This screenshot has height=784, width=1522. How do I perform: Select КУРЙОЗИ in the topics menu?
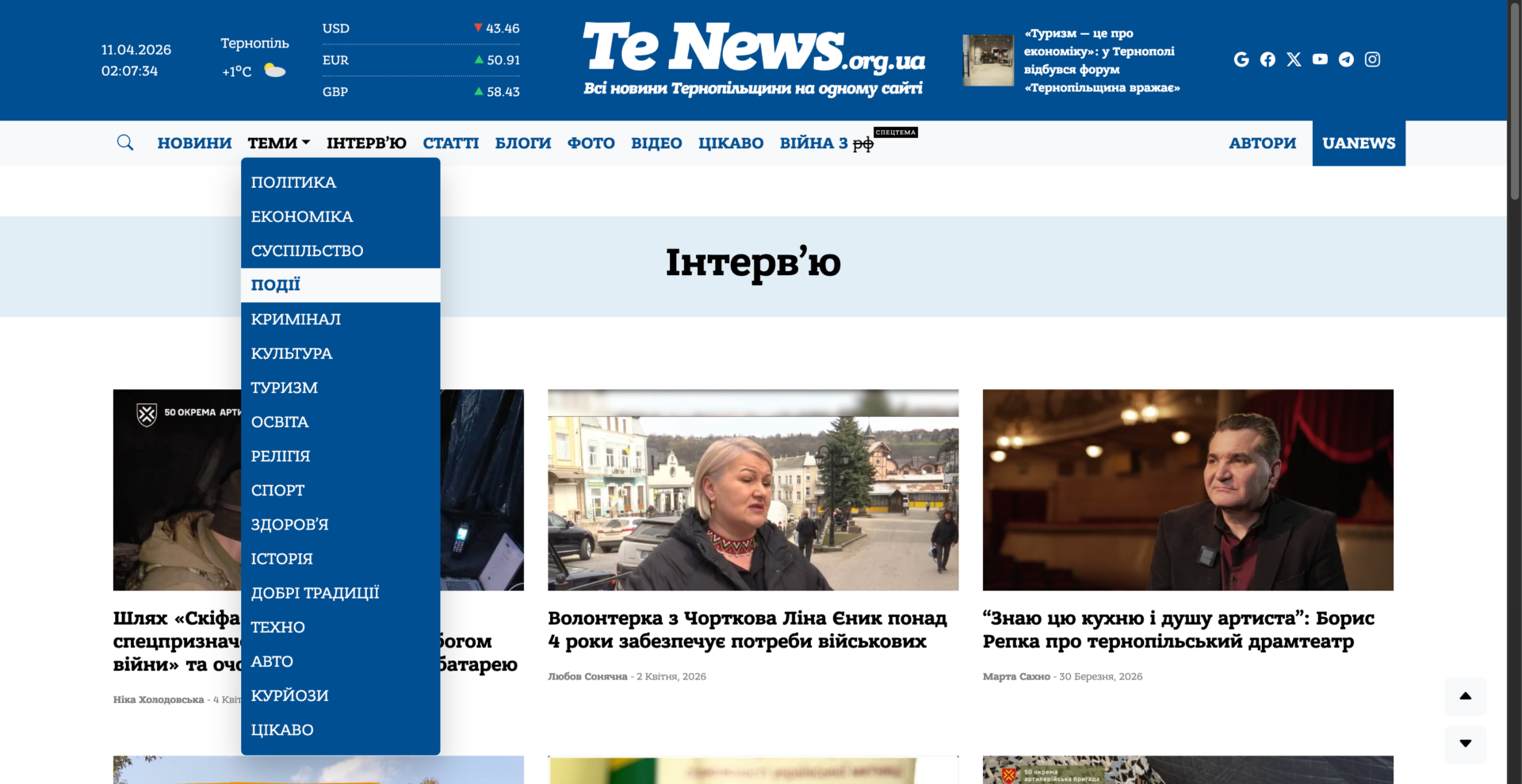coord(340,695)
